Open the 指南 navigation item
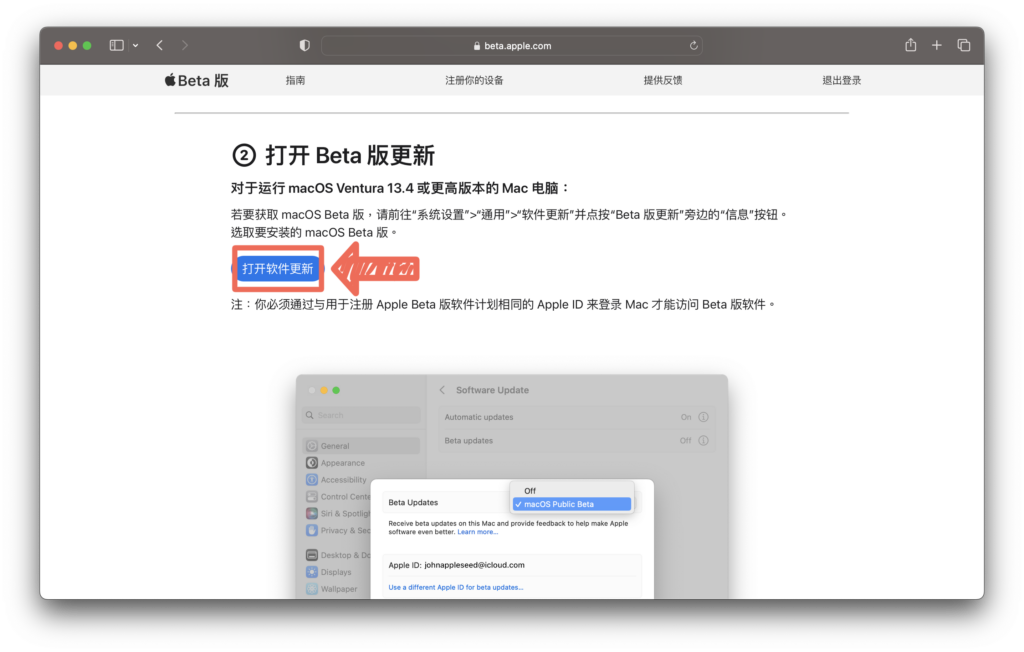The image size is (1024, 652). [x=295, y=80]
